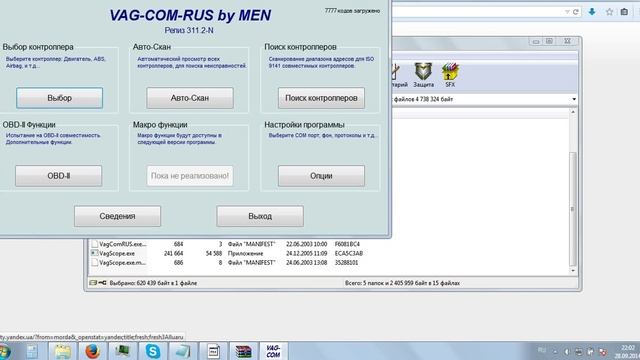This screenshot has height=360, width=640.
Task: Click WinRAR SFX toolbar icon
Action: 450,75
